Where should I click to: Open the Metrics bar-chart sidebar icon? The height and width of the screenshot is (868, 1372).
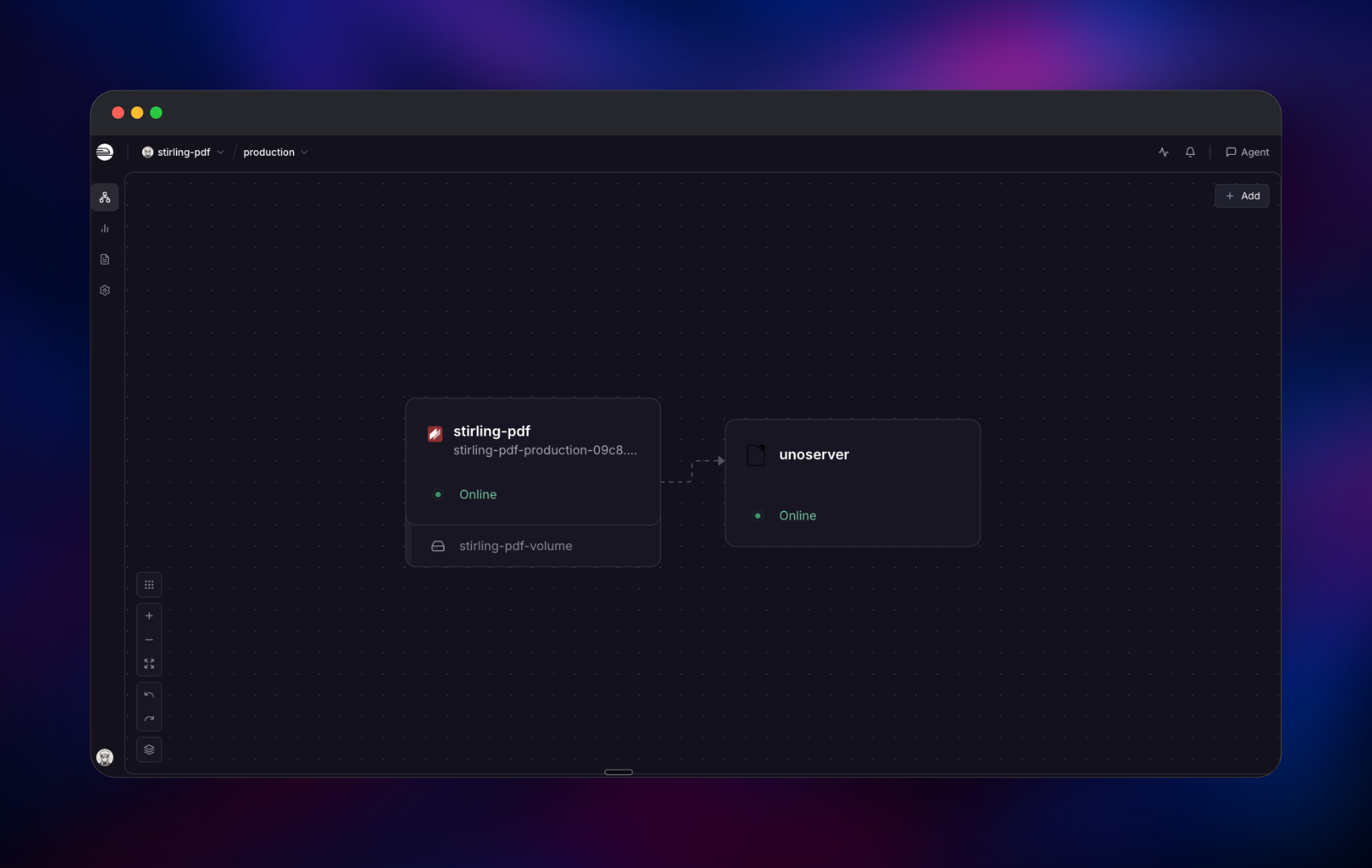coord(105,228)
